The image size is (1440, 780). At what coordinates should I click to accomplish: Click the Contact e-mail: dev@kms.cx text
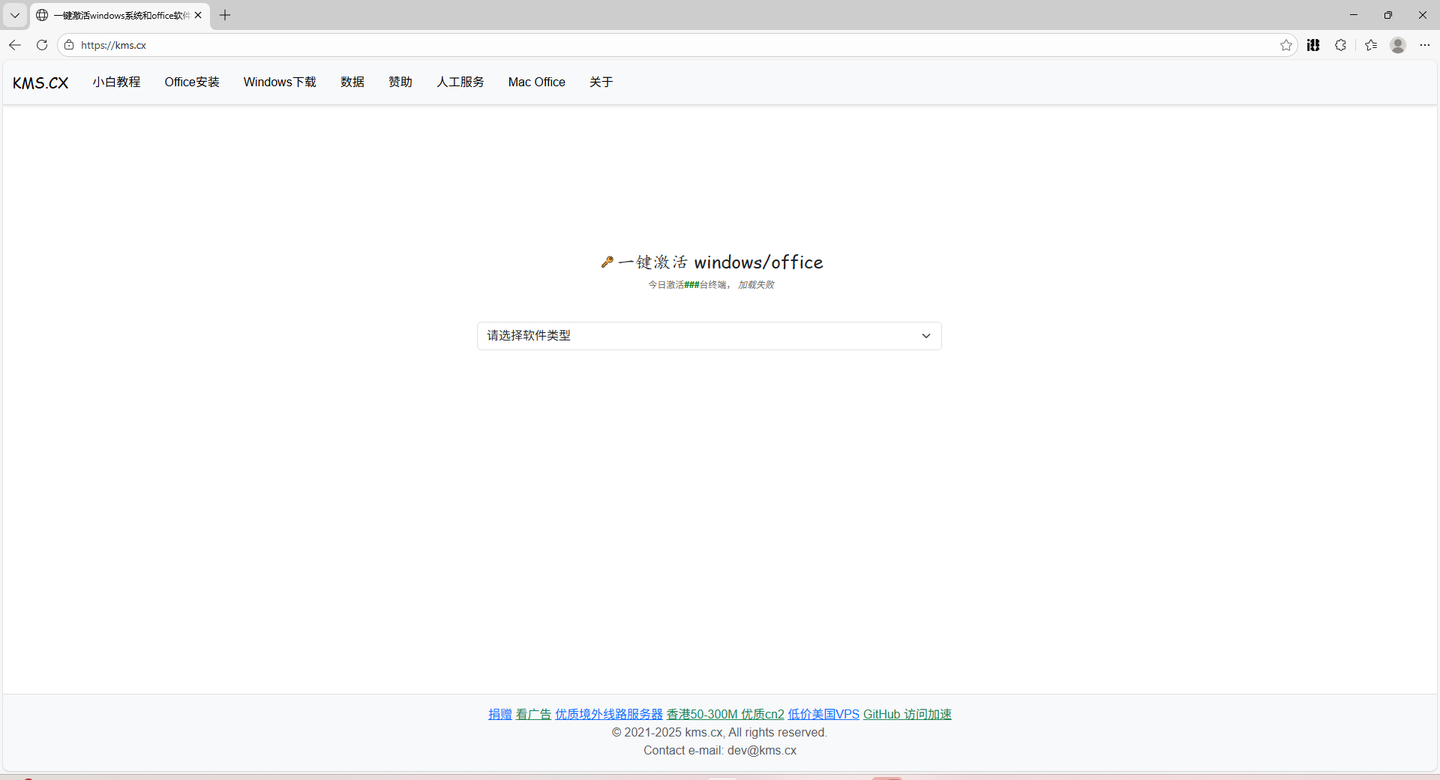(x=720, y=750)
